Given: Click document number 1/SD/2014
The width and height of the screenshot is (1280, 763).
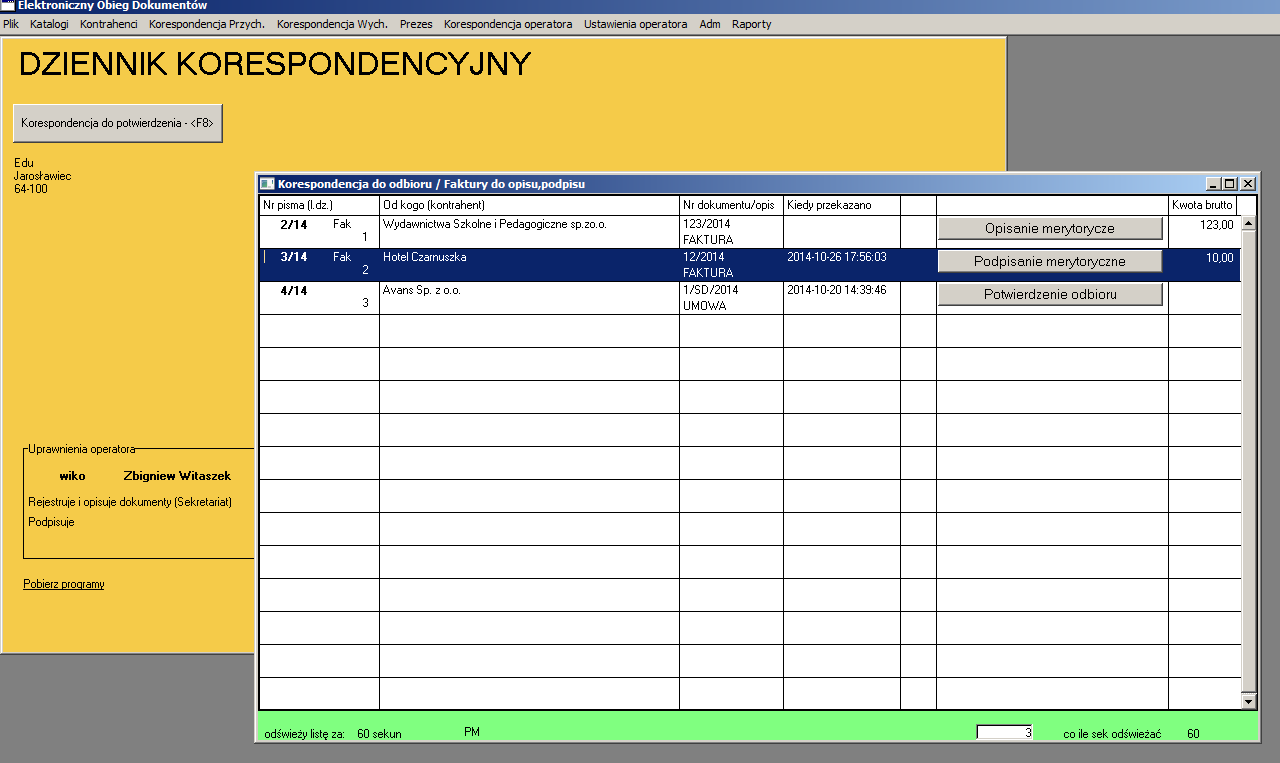Looking at the screenshot, I should 711,291.
